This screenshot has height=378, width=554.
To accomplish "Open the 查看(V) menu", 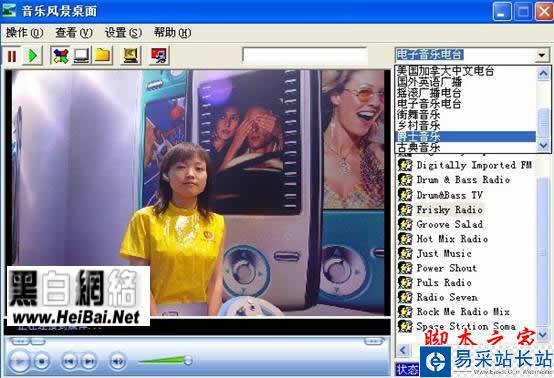I will [74, 33].
